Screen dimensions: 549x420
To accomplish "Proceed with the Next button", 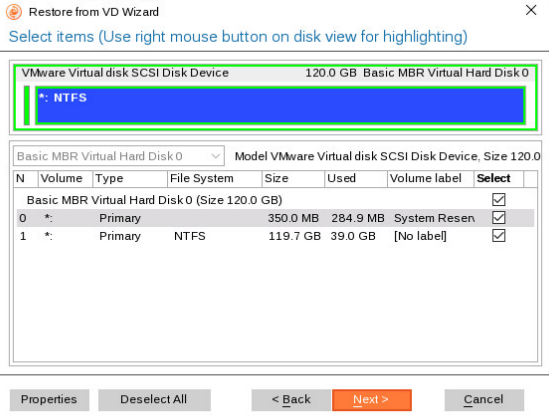I will point(371,400).
